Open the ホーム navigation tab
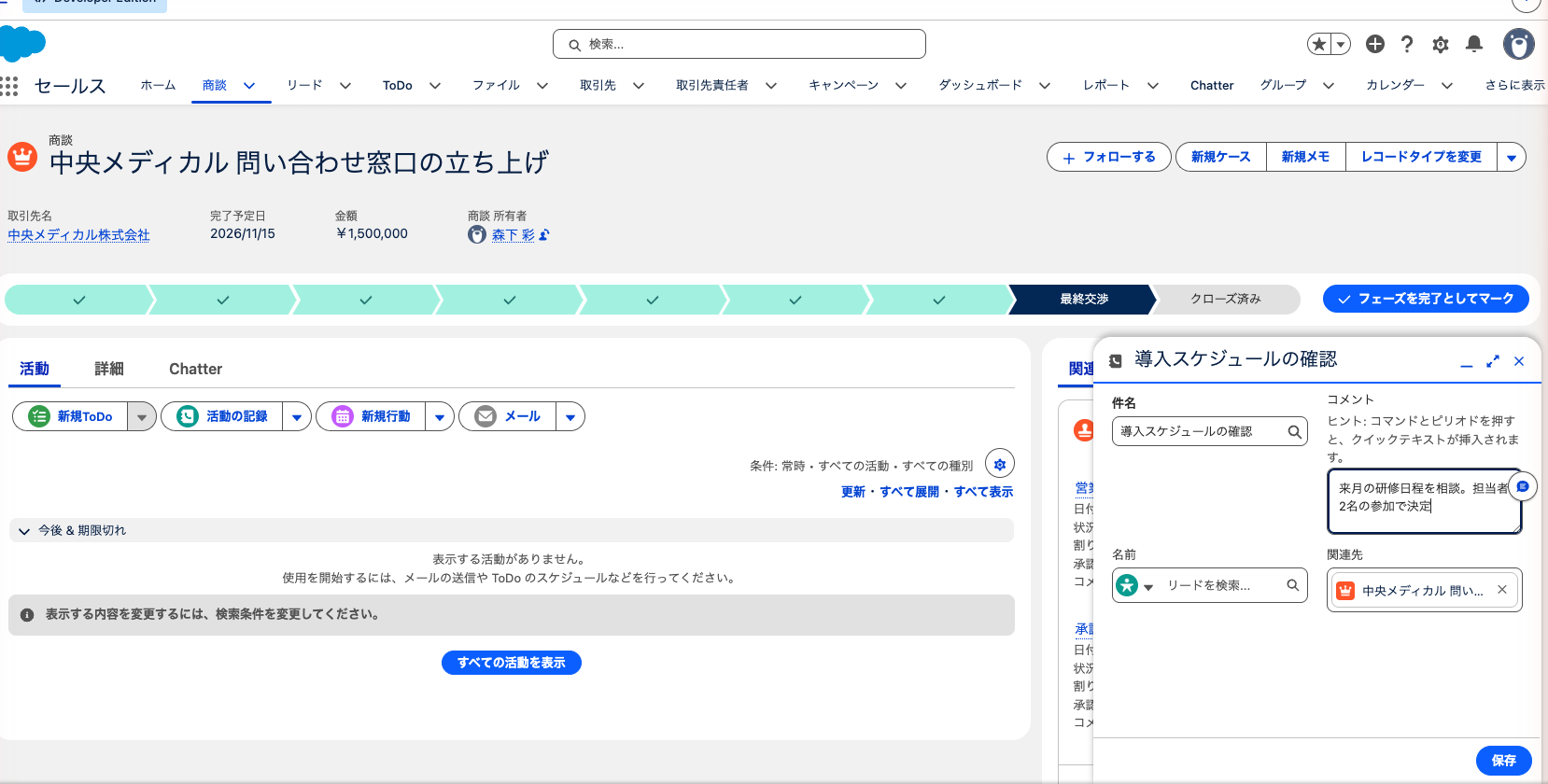Viewport: 1548px width, 784px height. (x=158, y=85)
